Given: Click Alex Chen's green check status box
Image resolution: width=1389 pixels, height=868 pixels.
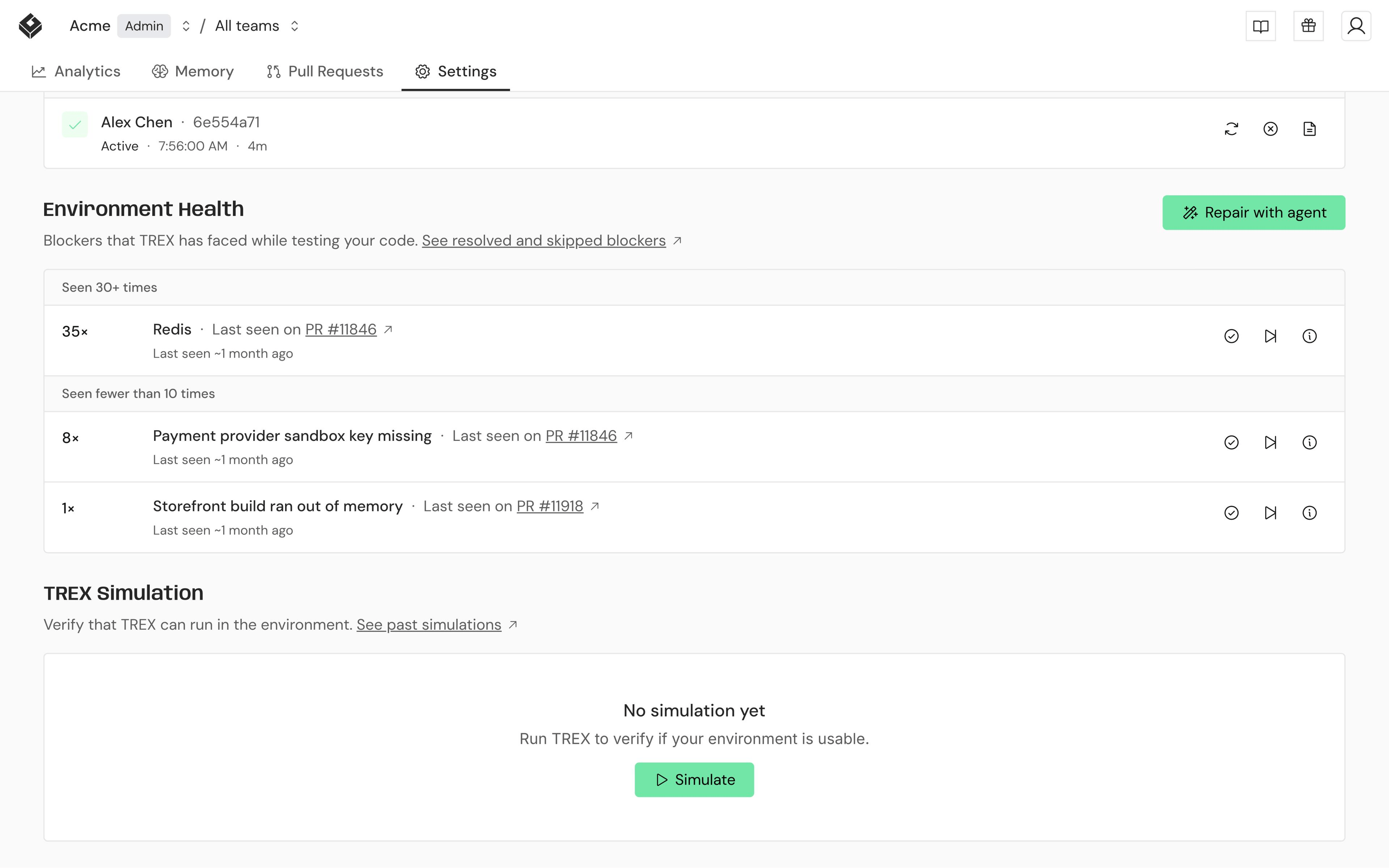Looking at the screenshot, I should point(75,124).
